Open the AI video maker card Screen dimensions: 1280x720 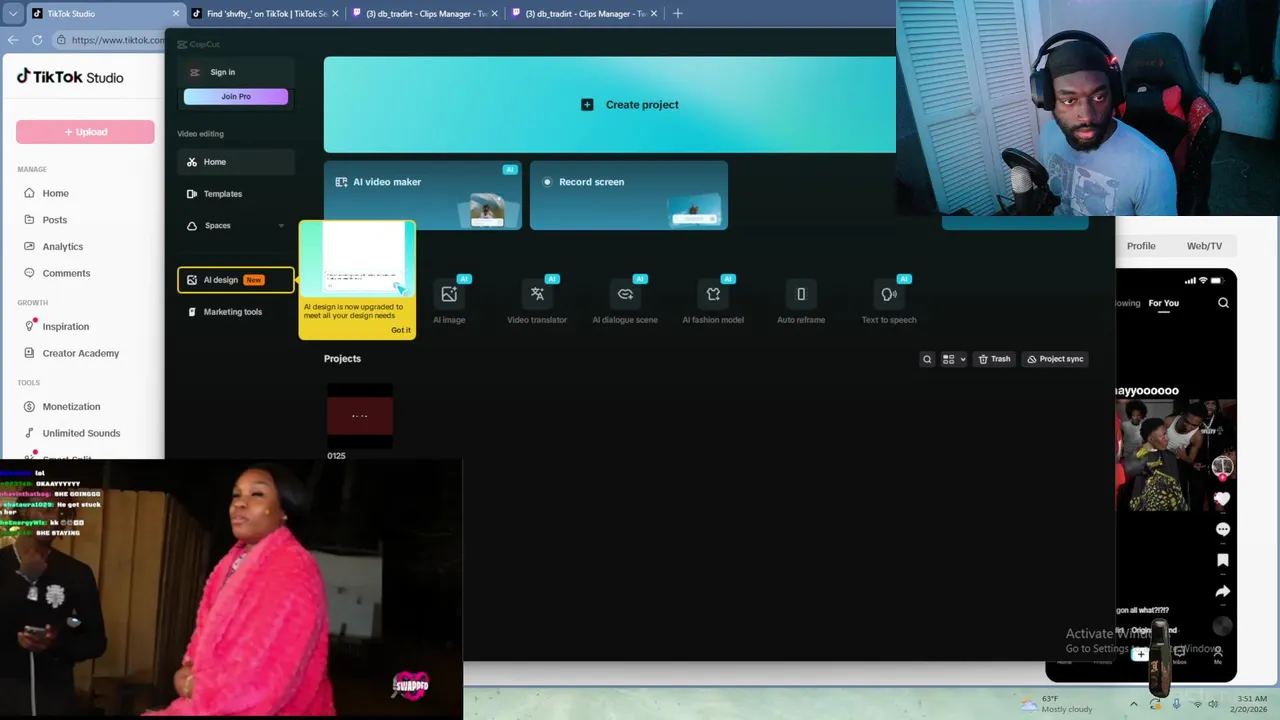[423, 195]
